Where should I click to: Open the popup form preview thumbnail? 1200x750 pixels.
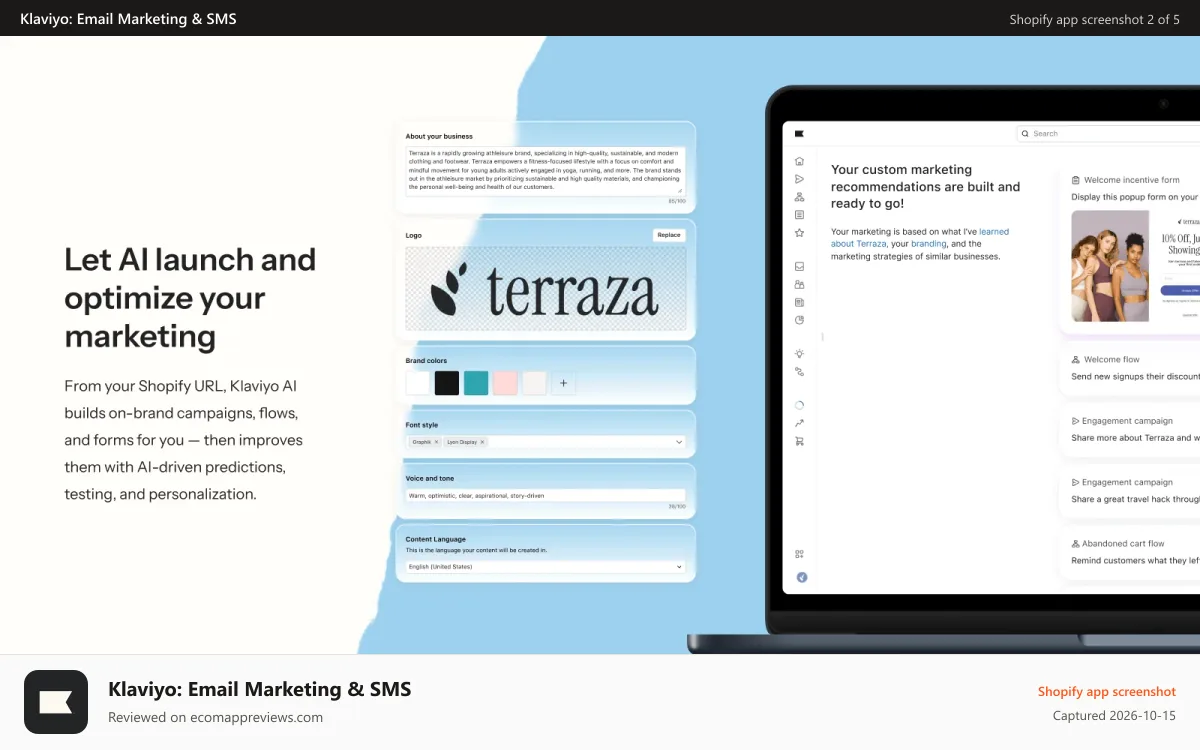pyautogui.click(x=1135, y=264)
